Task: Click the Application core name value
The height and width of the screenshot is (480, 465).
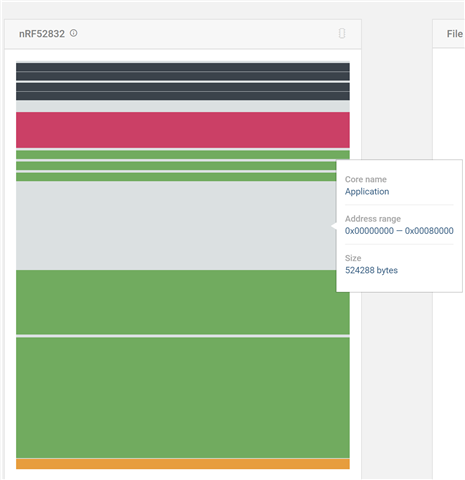Action: point(367,192)
